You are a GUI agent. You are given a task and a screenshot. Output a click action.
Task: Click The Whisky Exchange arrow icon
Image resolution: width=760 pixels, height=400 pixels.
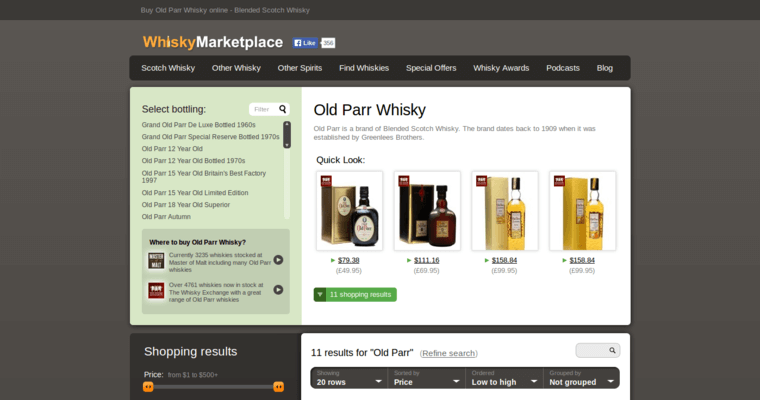tap(278, 290)
